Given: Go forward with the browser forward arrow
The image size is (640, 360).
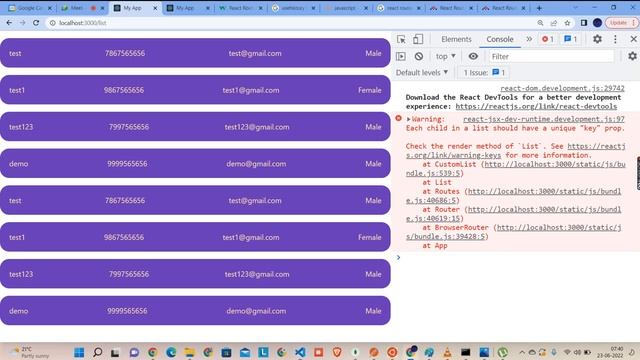Looking at the screenshot, I should (22, 23).
